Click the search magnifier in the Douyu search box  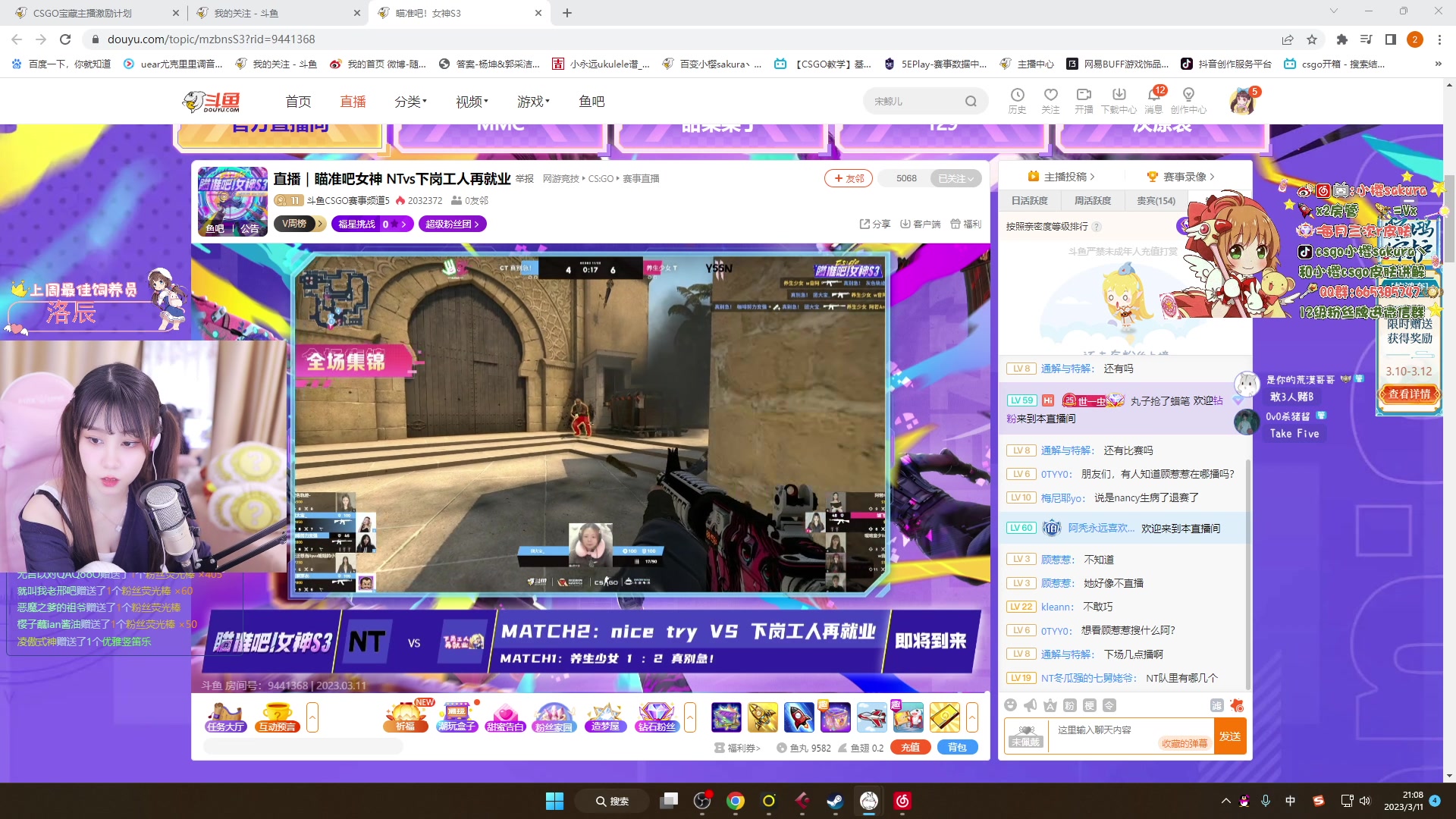point(971,102)
